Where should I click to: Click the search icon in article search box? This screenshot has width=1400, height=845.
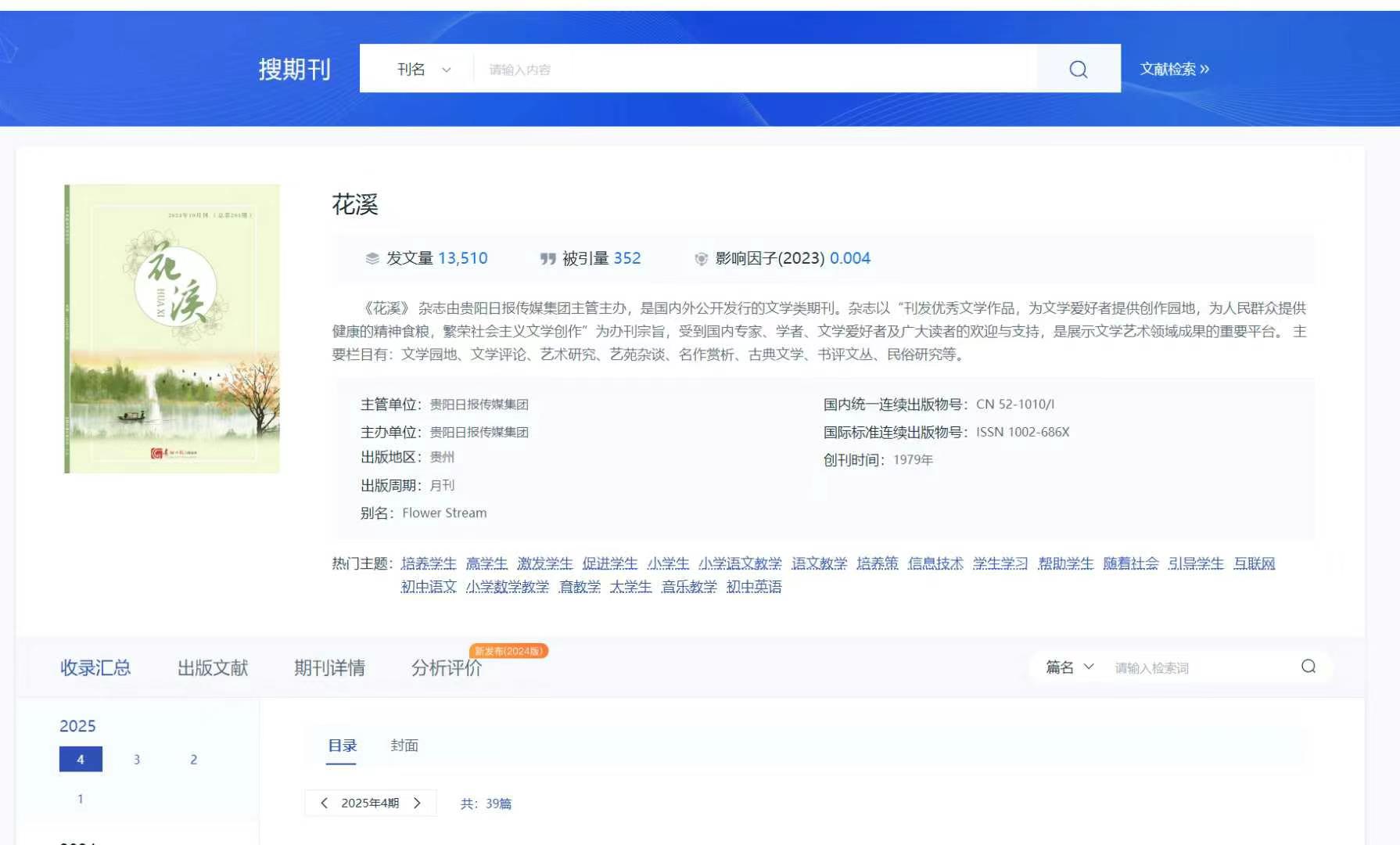tap(1308, 667)
